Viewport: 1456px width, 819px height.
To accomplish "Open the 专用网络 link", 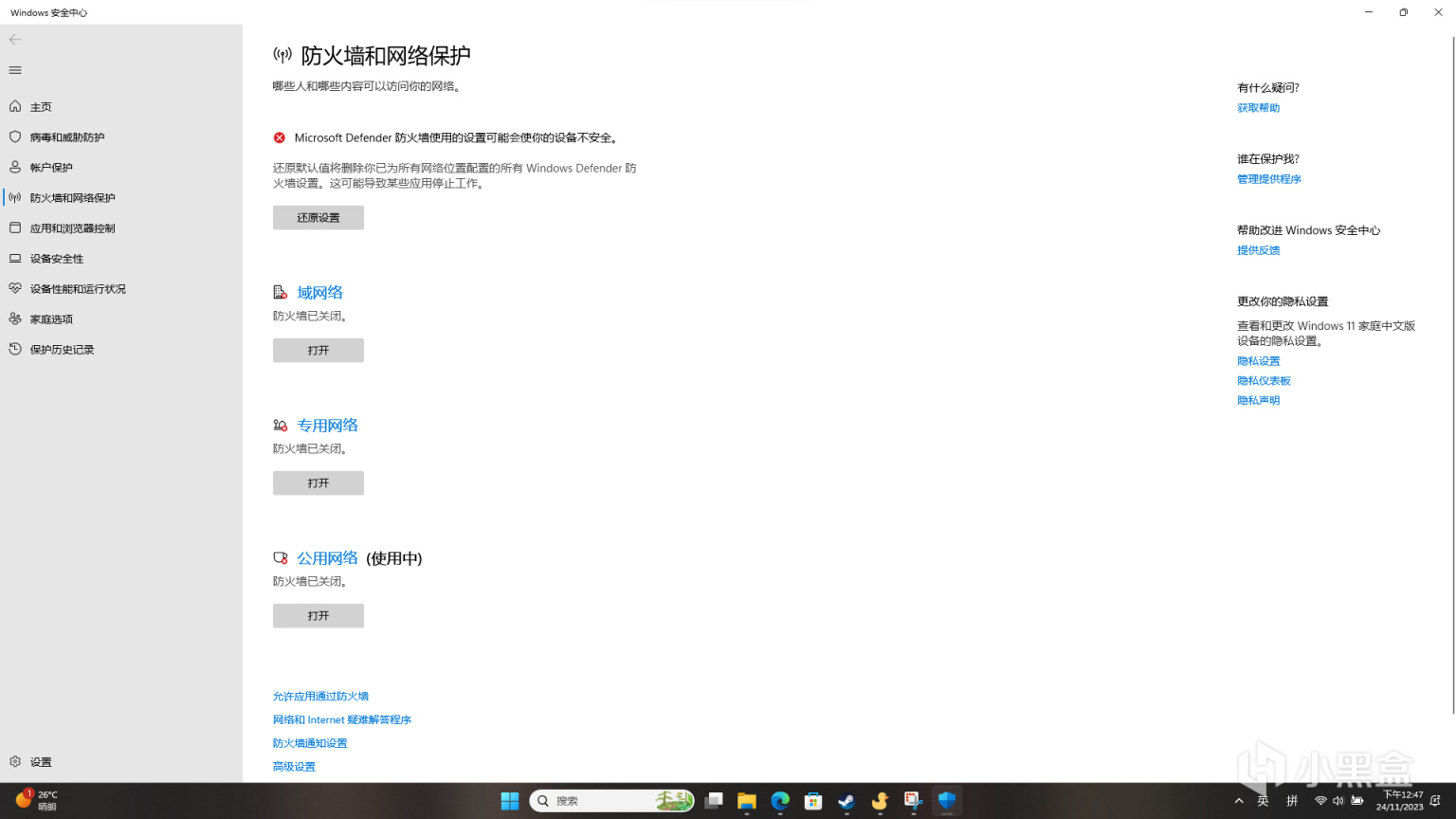I will pyautogui.click(x=328, y=426).
